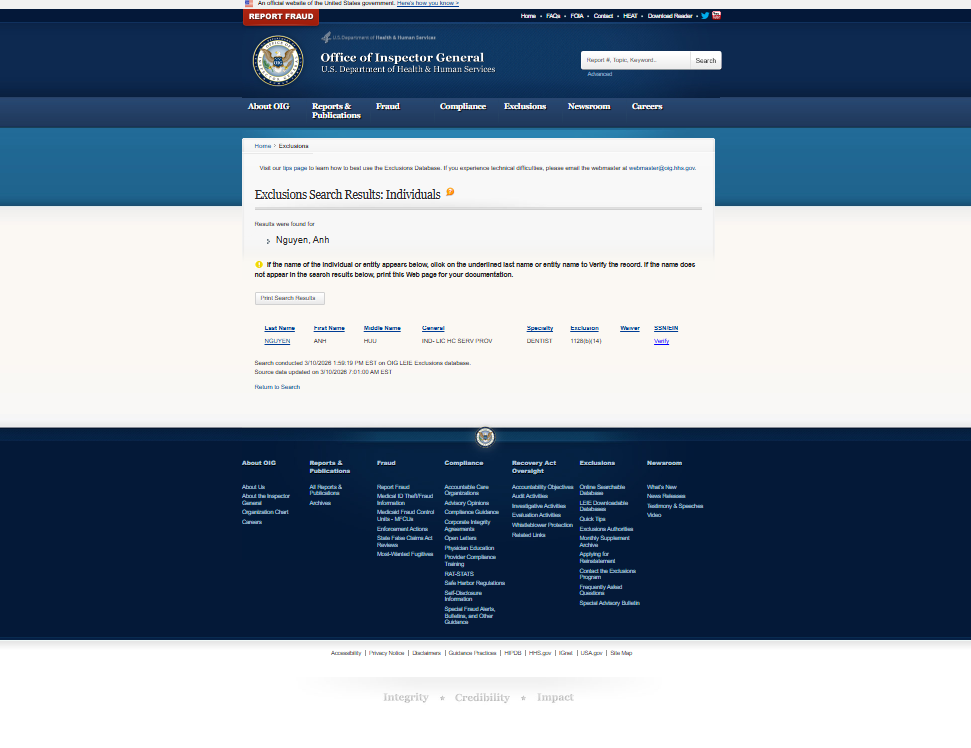Click the OIG seal emblem above the footer
Screen dimensions: 971x748
tap(485, 437)
